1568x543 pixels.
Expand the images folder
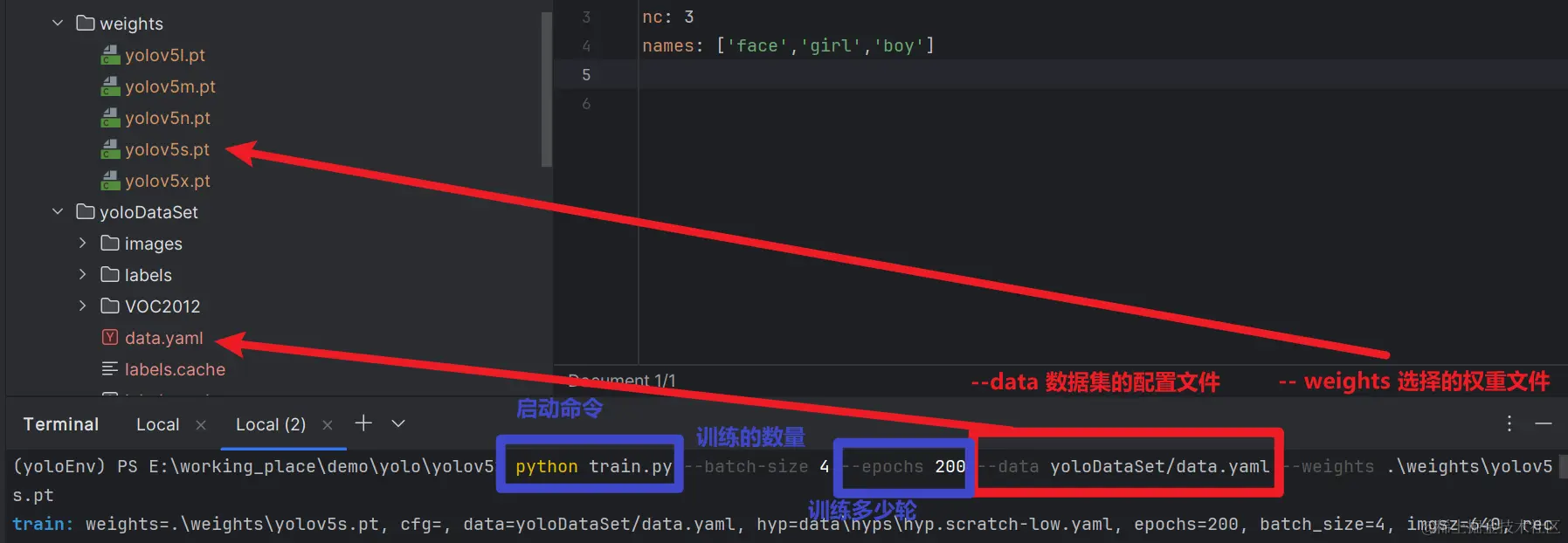pos(83,243)
